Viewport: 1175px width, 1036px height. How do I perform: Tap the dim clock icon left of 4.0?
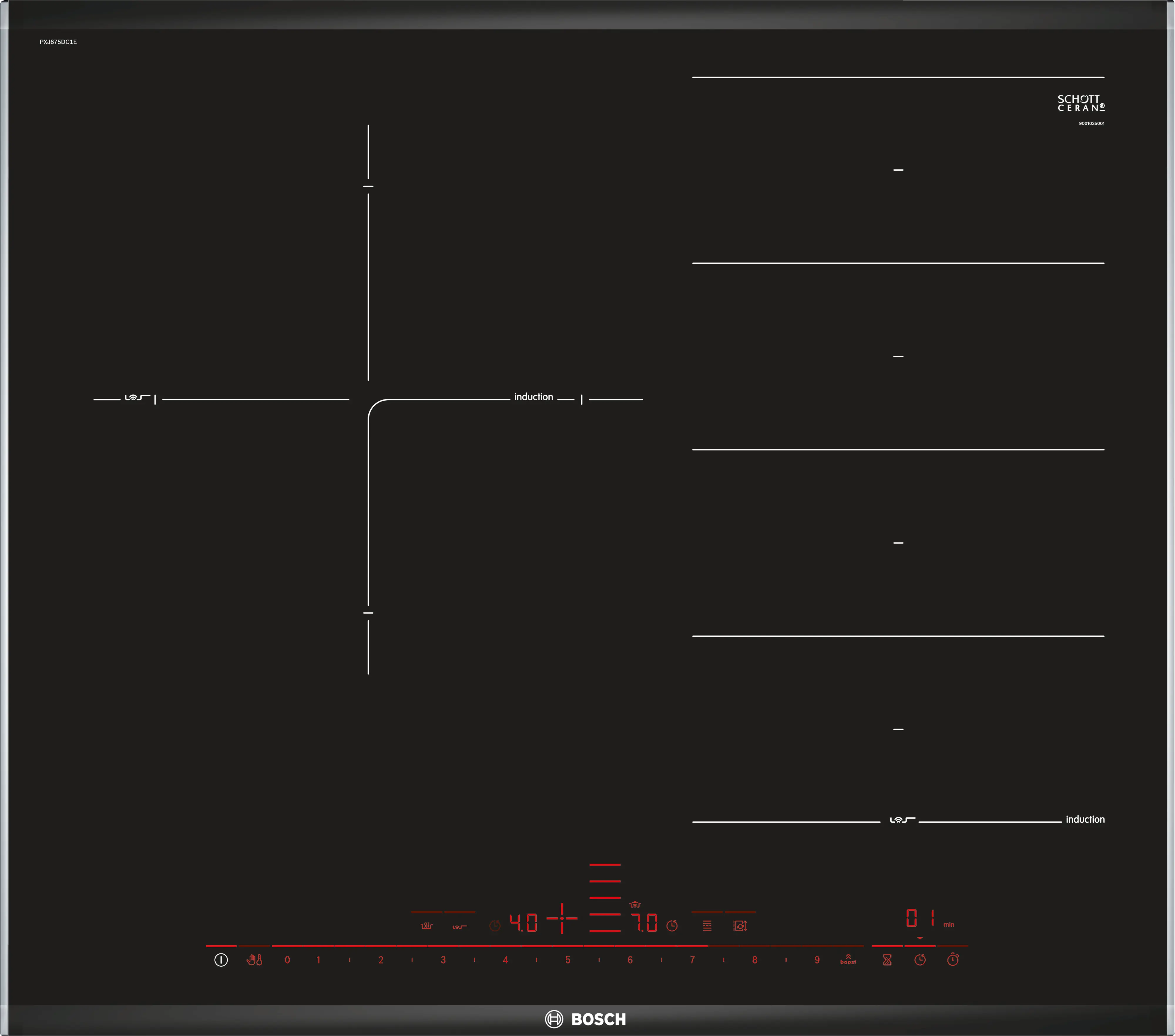pos(495,926)
